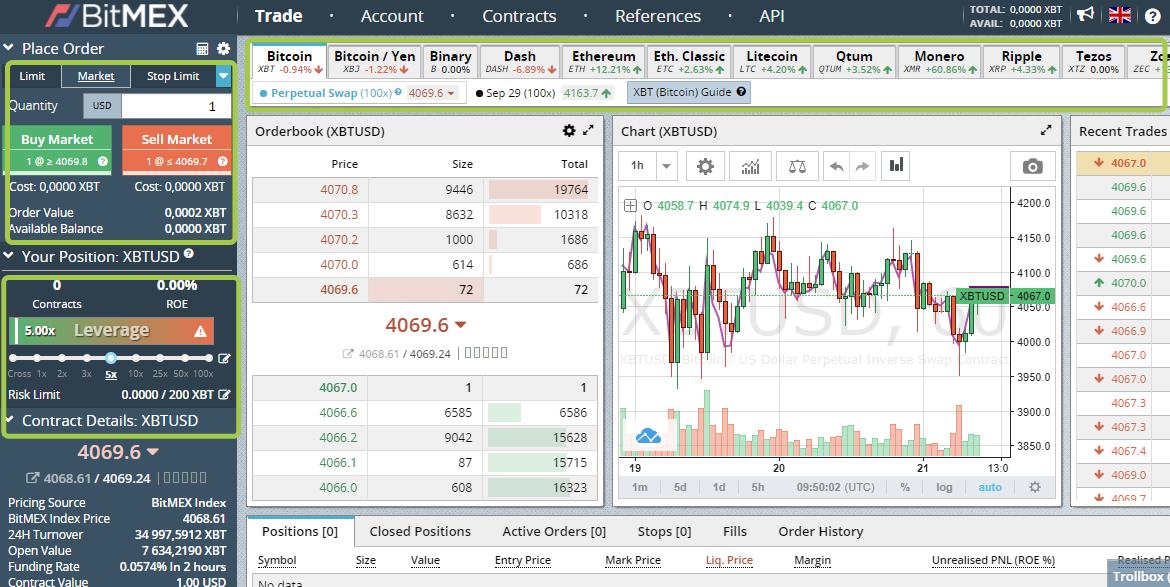Screen dimensions: 1170x587
Task: Click the leverage warning triangle icon
Action: (200, 331)
